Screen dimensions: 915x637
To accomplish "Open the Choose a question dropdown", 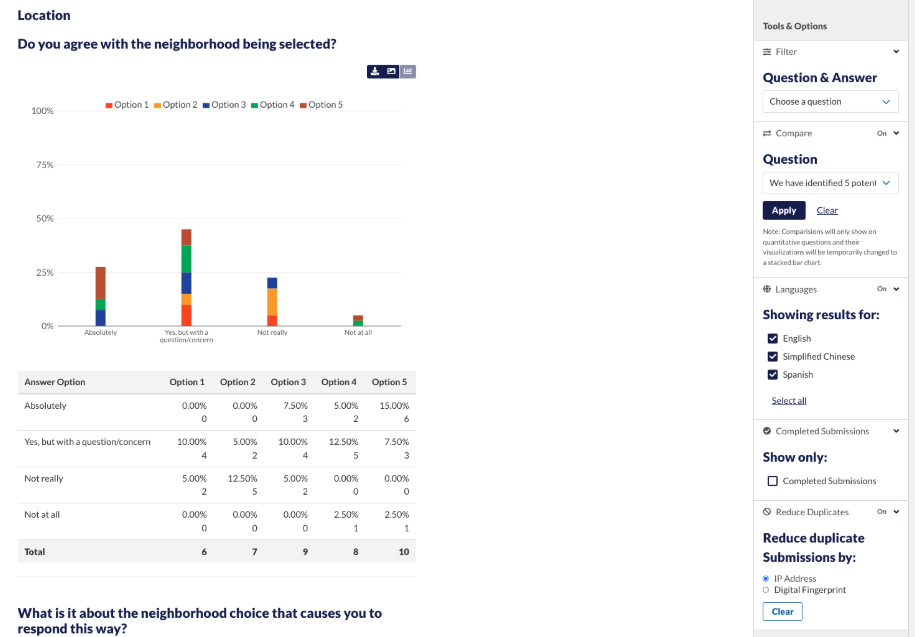I will (830, 102).
